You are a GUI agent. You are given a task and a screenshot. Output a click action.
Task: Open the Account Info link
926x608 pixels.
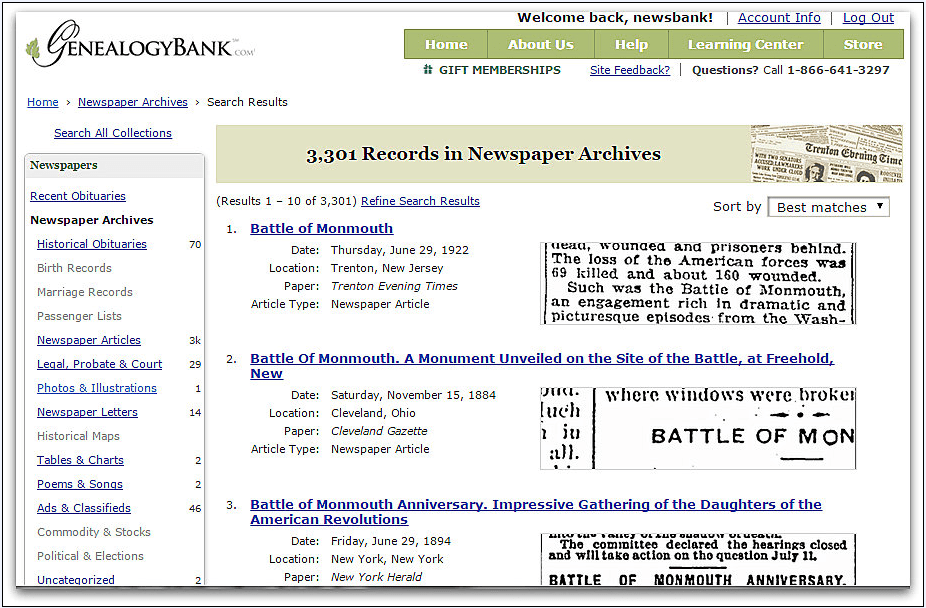point(779,18)
